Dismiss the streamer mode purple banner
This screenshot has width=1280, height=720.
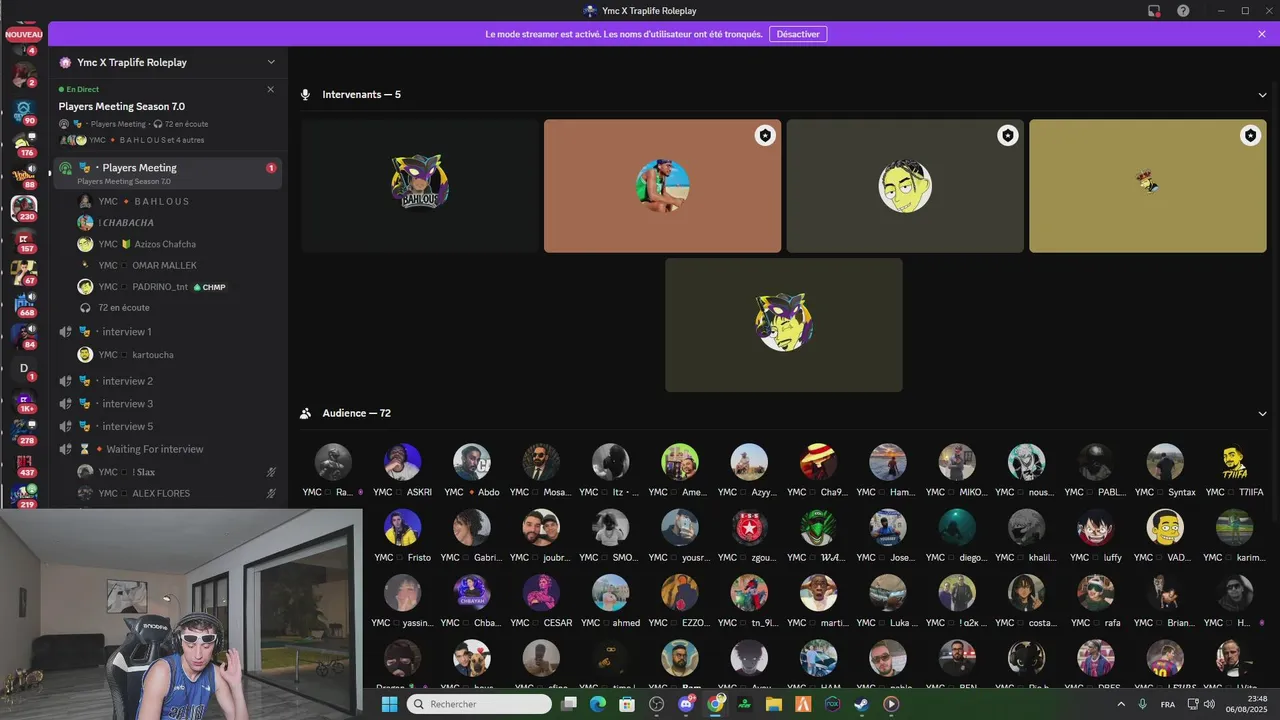point(1262,34)
